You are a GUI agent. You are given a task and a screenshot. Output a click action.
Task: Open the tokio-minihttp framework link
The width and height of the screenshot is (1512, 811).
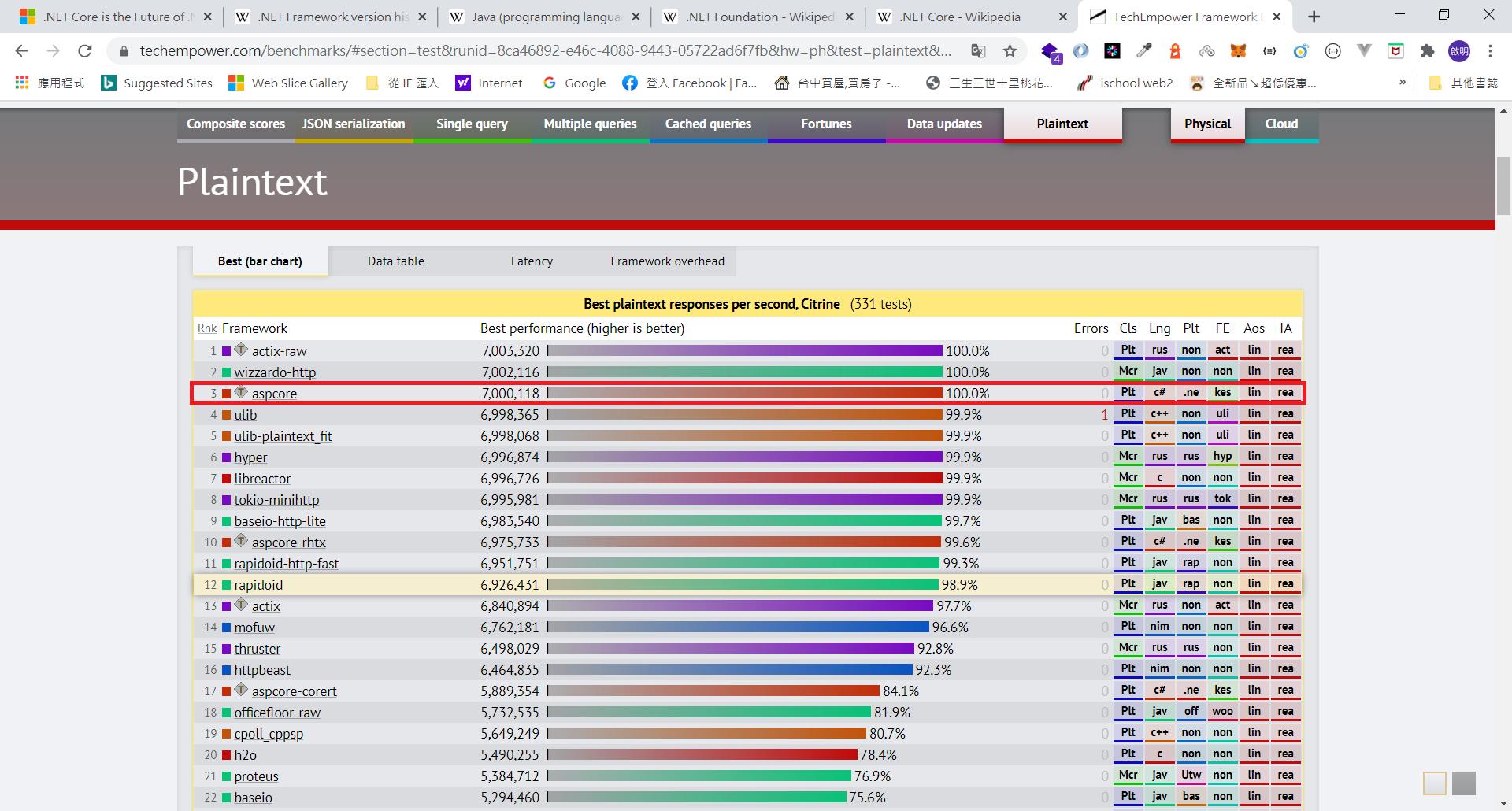pos(276,500)
